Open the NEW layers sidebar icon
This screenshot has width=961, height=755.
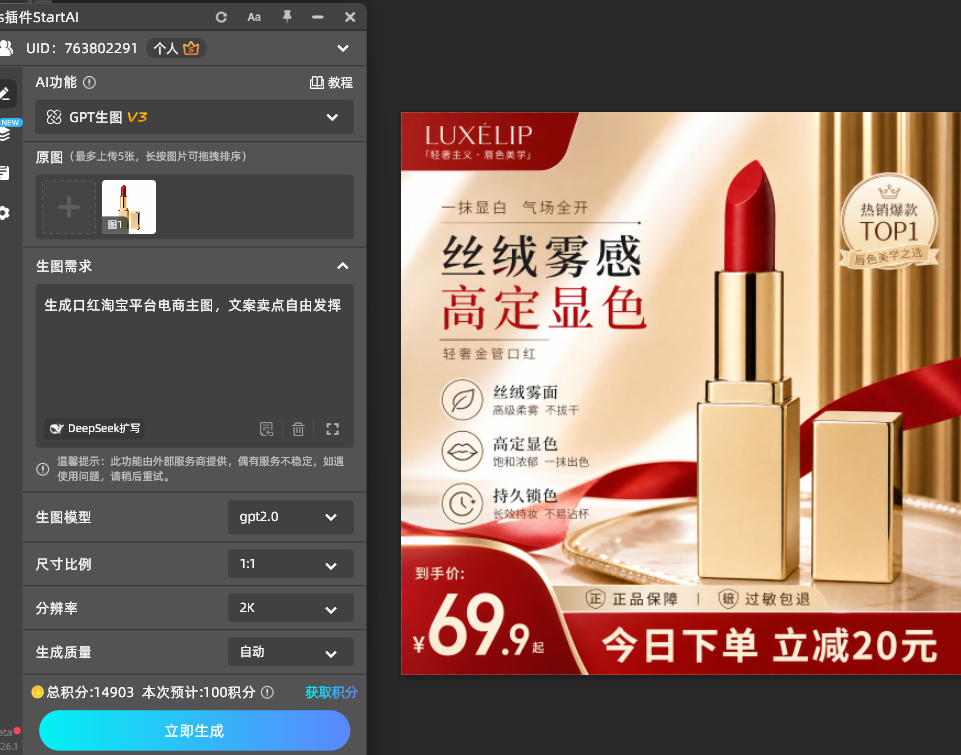click(6, 133)
